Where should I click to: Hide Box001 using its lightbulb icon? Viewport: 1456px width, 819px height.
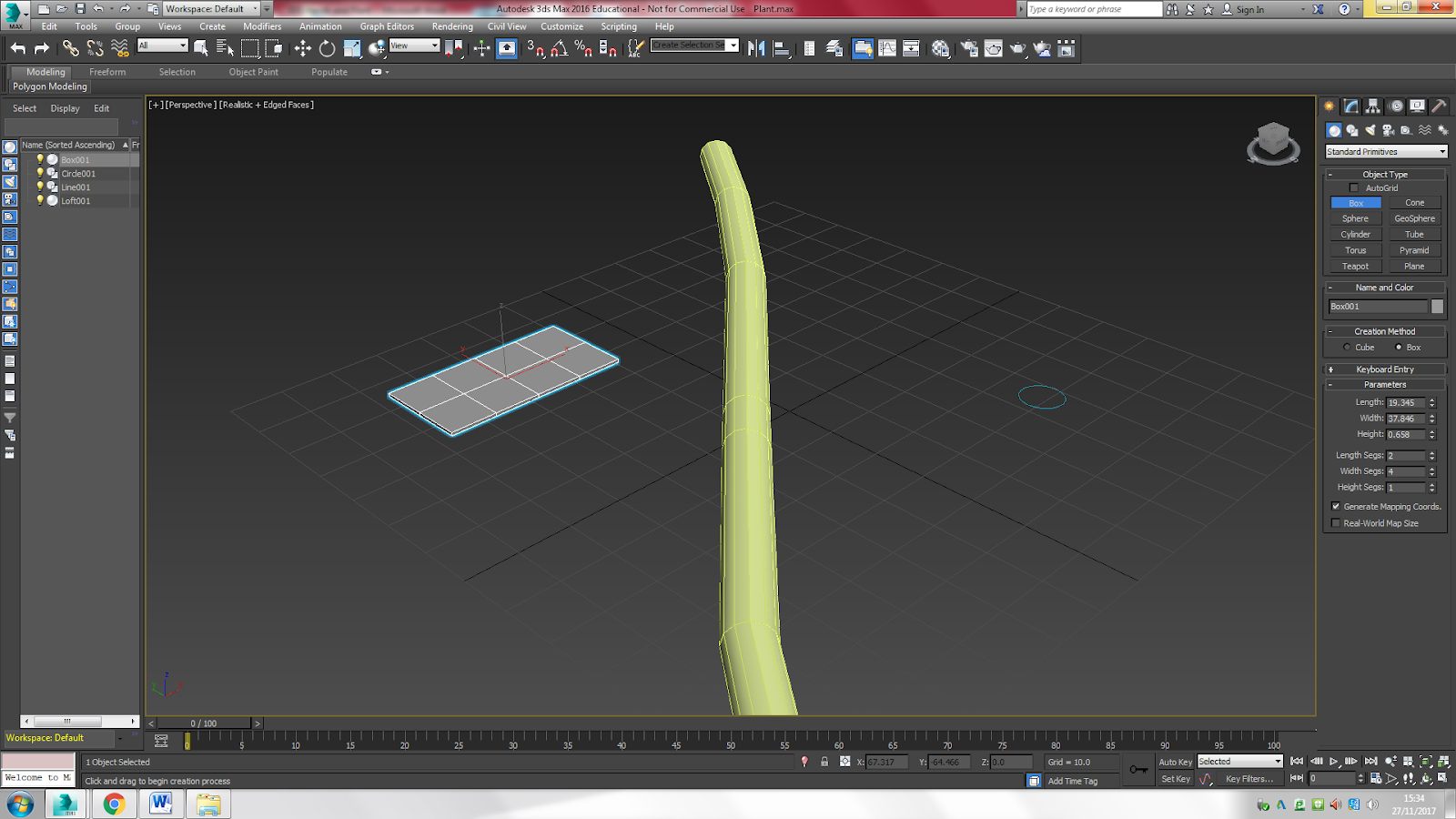click(40, 159)
